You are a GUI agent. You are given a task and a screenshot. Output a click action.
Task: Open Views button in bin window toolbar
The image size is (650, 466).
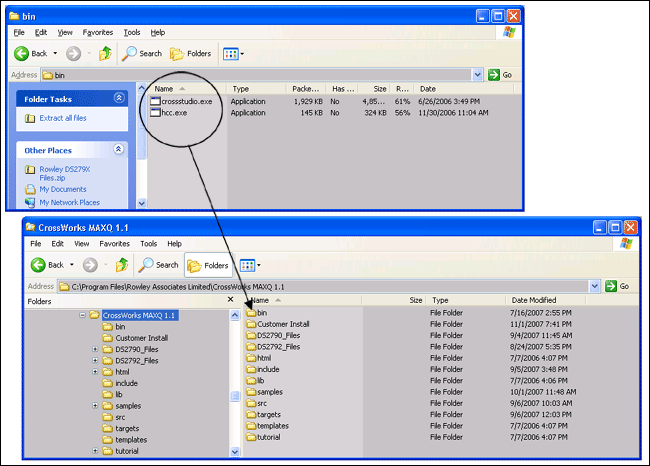click(x=233, y=53)
